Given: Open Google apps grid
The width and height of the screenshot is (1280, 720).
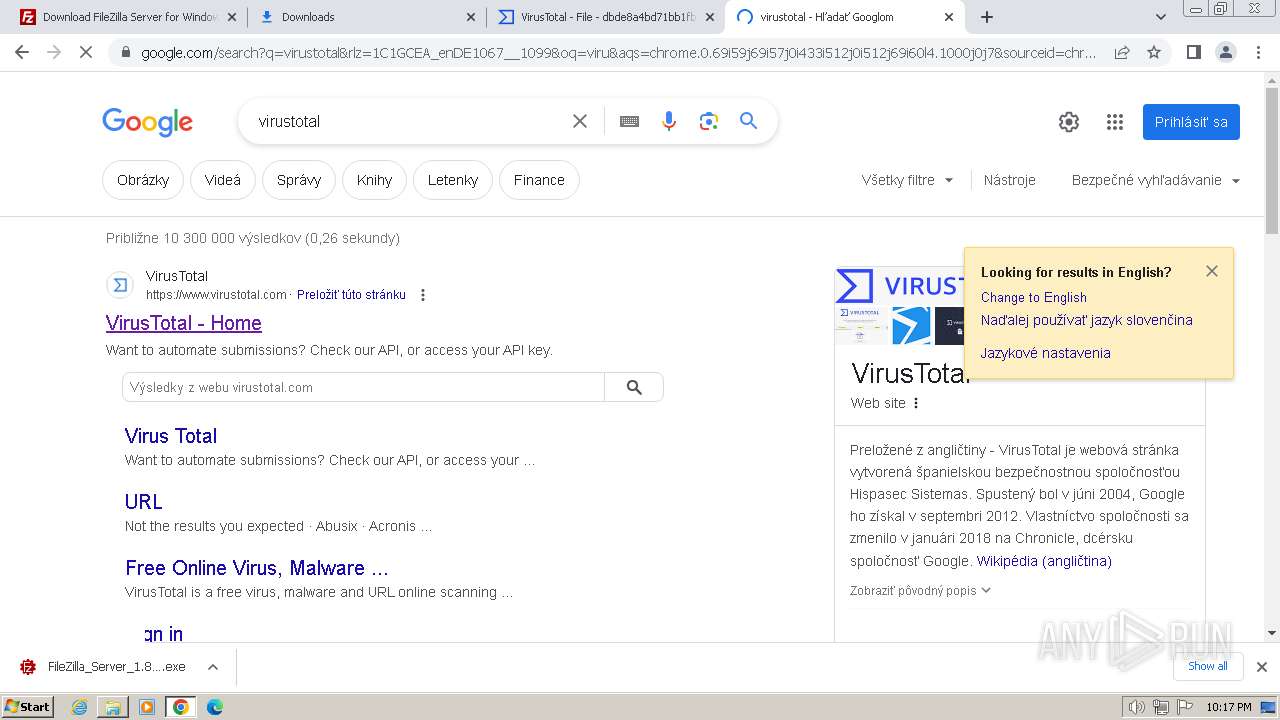Looking at the screenshot, I should (x=1115, y=122).
